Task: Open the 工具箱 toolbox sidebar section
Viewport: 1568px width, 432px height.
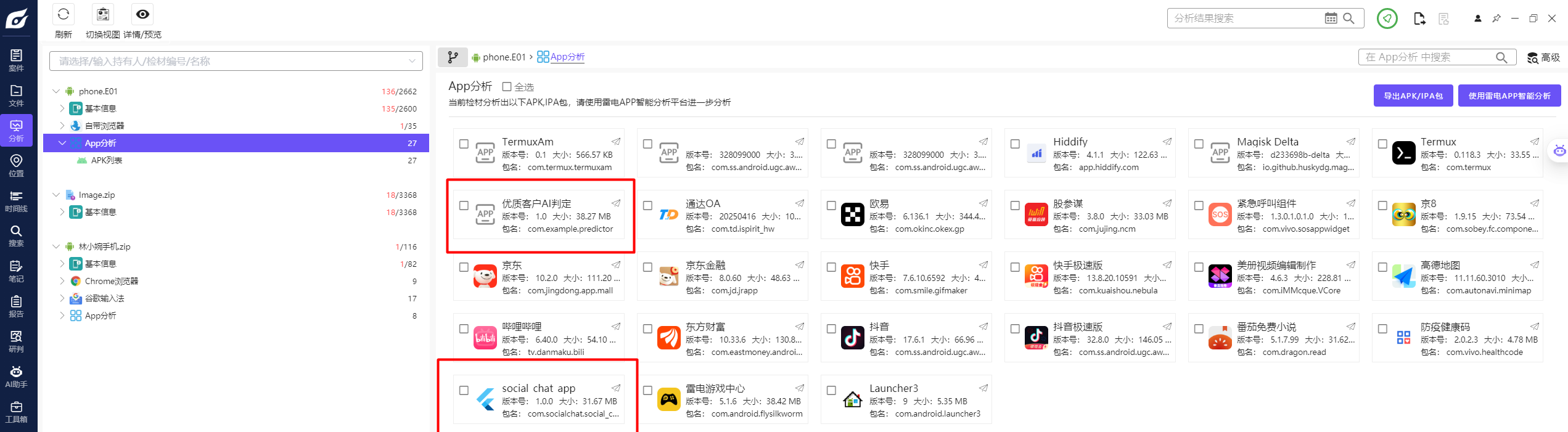Action: 17,412
